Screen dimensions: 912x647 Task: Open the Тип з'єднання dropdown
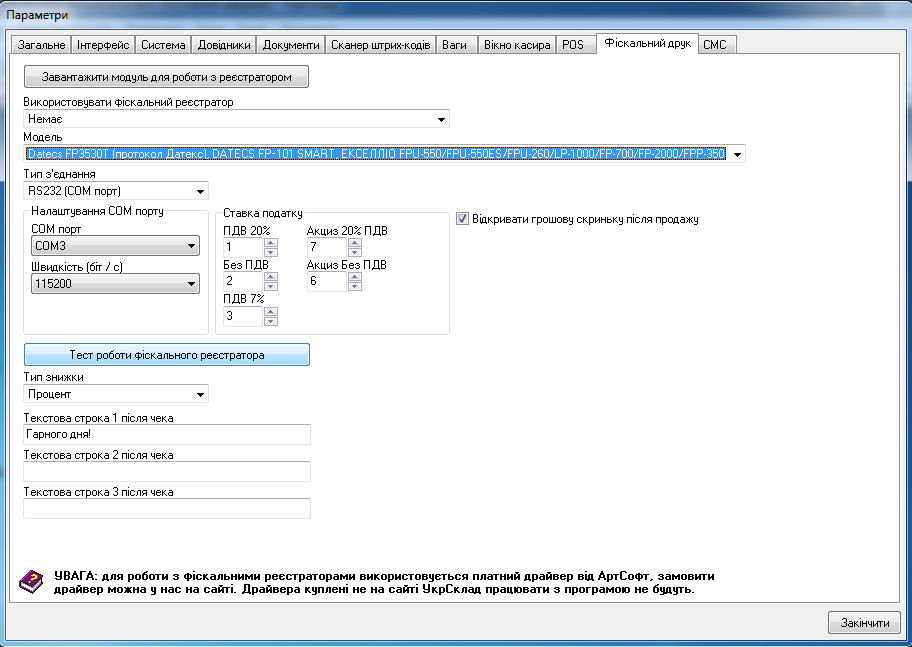201,191
